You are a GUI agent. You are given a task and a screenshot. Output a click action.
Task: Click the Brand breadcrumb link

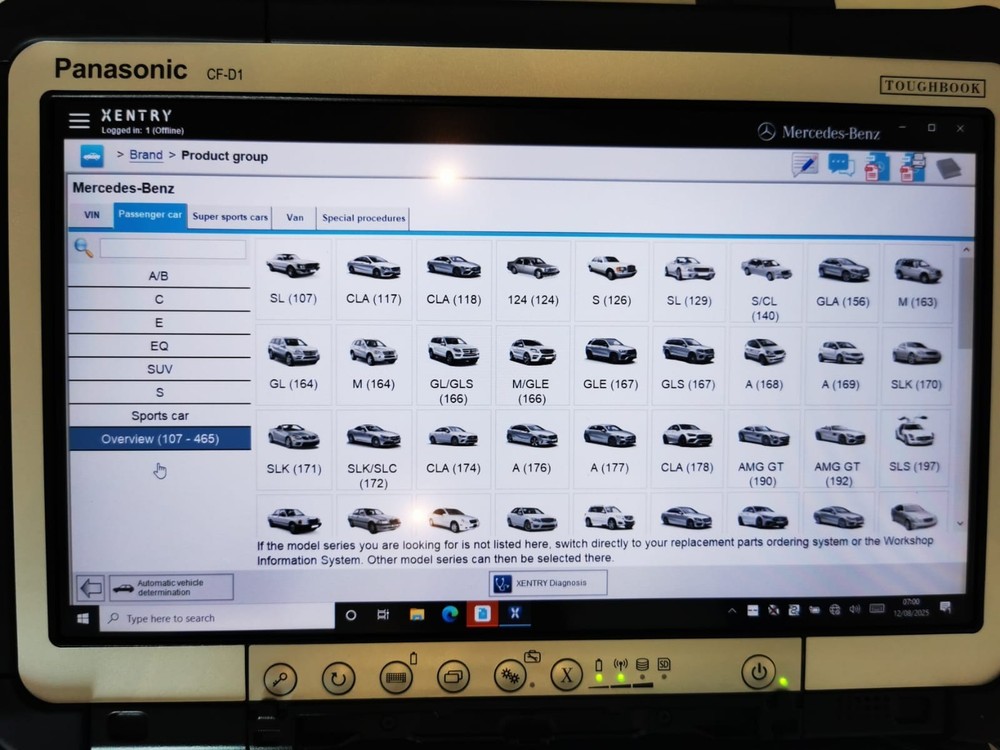point(146,155)
